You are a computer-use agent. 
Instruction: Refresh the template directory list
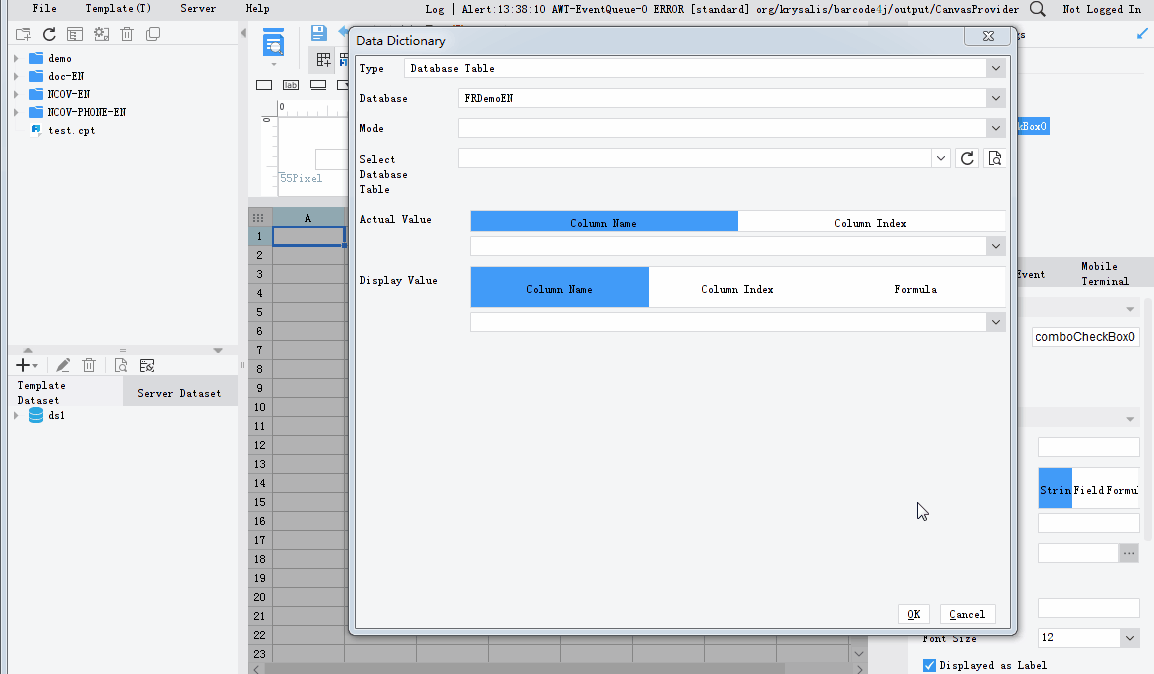(48, 33)
